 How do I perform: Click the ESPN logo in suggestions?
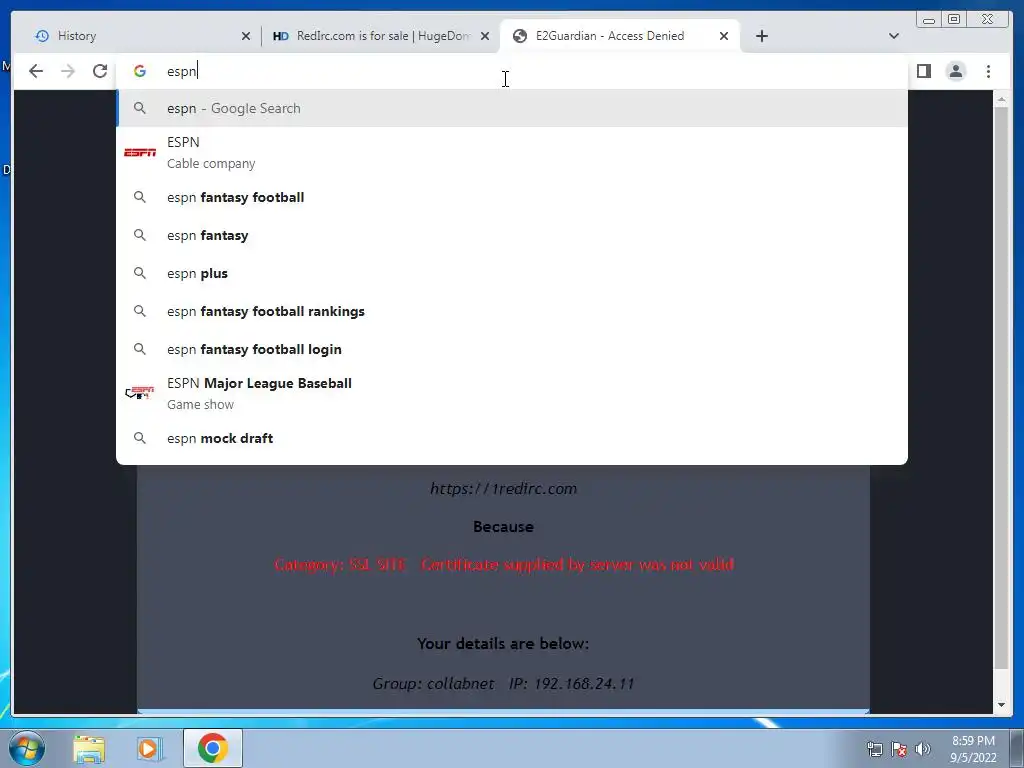[x=140, y=153]
